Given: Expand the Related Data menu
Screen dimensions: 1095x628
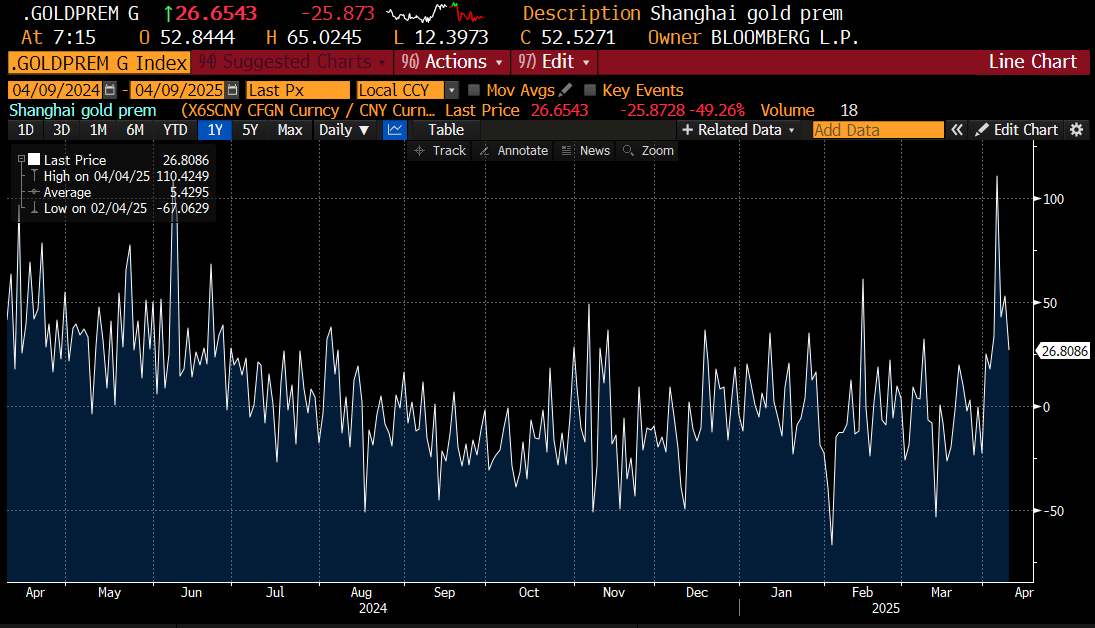Looking at the screenshot, I should click(738, 130).
